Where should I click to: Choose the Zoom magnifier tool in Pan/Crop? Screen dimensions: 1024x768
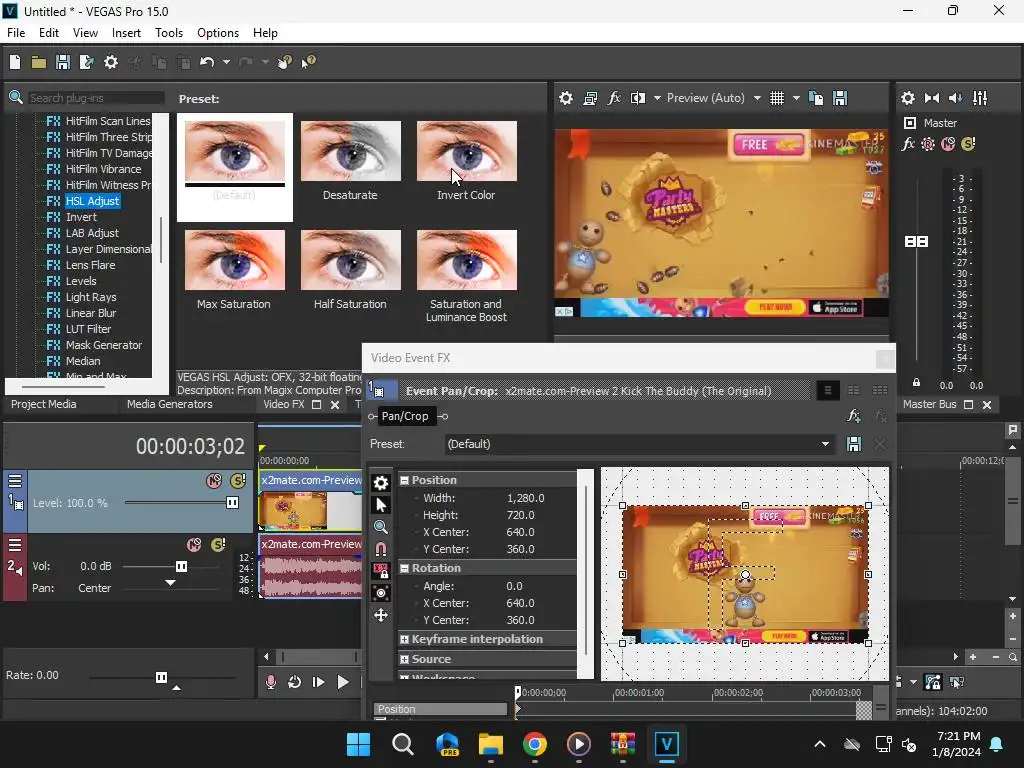[x=381, y=527]
